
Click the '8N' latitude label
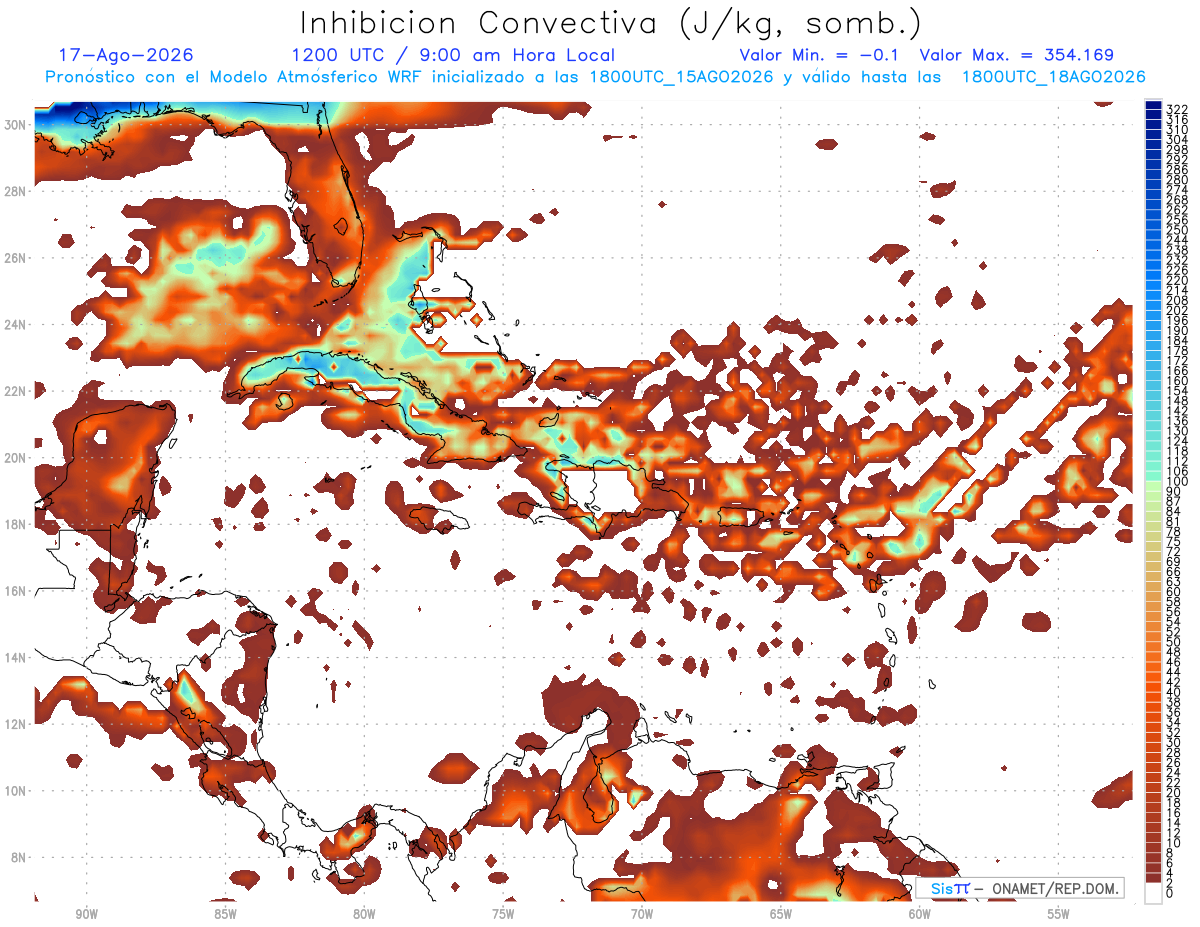pos(20,857)
